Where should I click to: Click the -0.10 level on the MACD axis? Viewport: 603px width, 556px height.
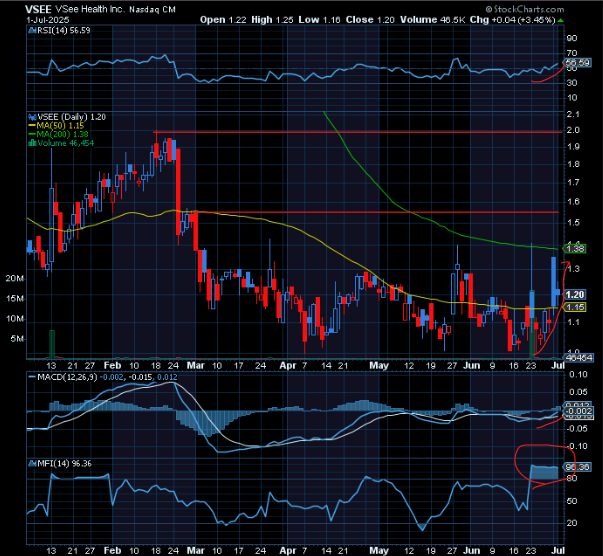576,446
